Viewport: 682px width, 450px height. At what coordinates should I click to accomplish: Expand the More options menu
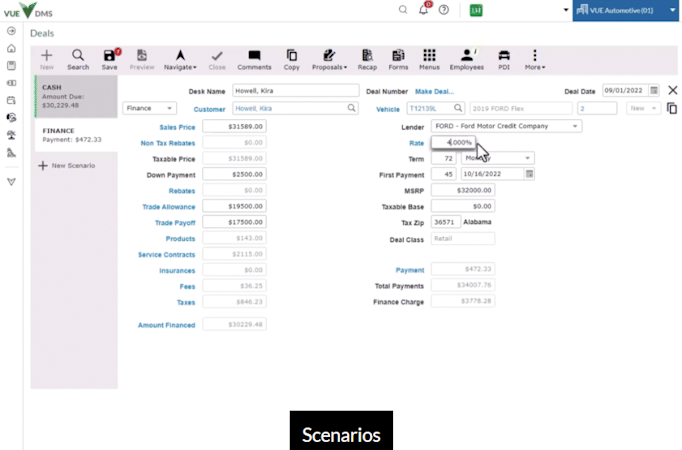[x=535, y=60]
